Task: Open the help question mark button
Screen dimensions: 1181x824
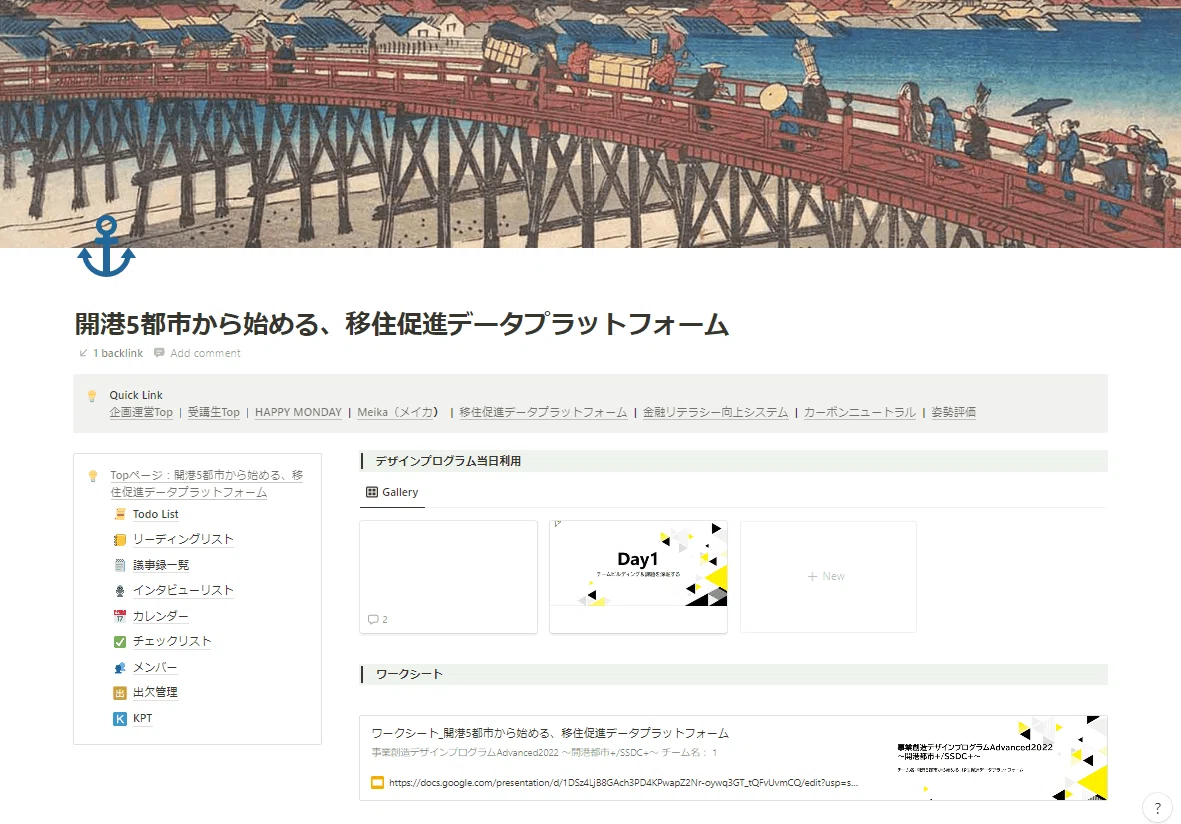Action: point(1158,807)
